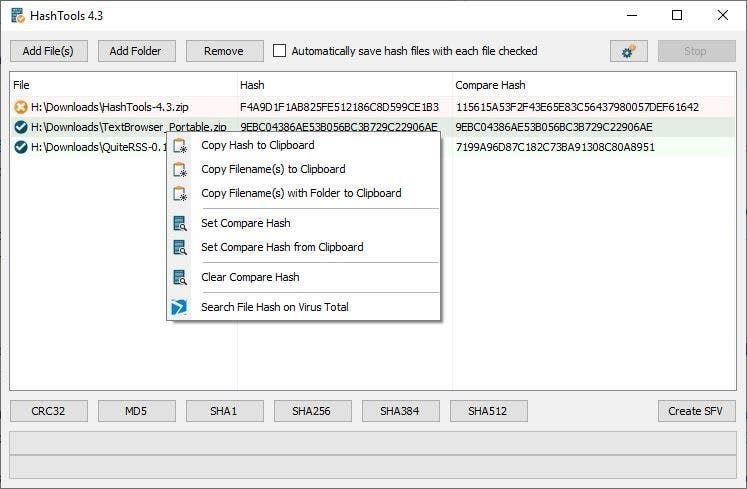Select the H:\Downloads\HashTools-4.3.zip row
Viewport: 747px width, 489px height.
[373, 107]
